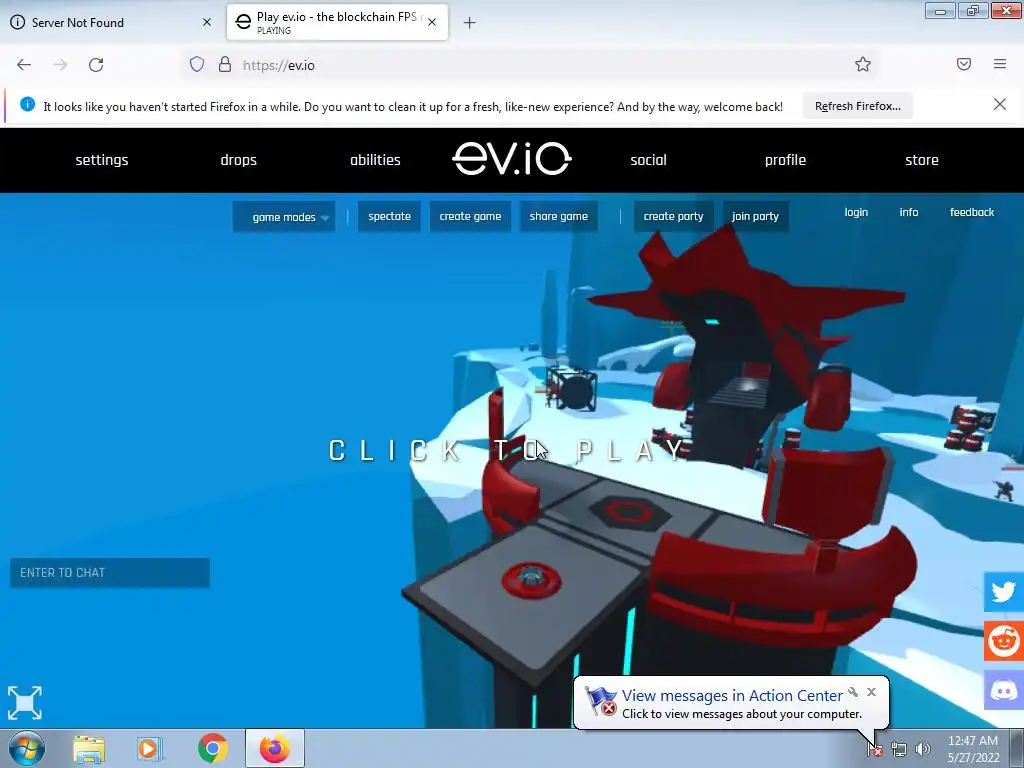Select the Play ev.io tab
Viewport: 1024px width, 768px height.
[x=337, y=22]
